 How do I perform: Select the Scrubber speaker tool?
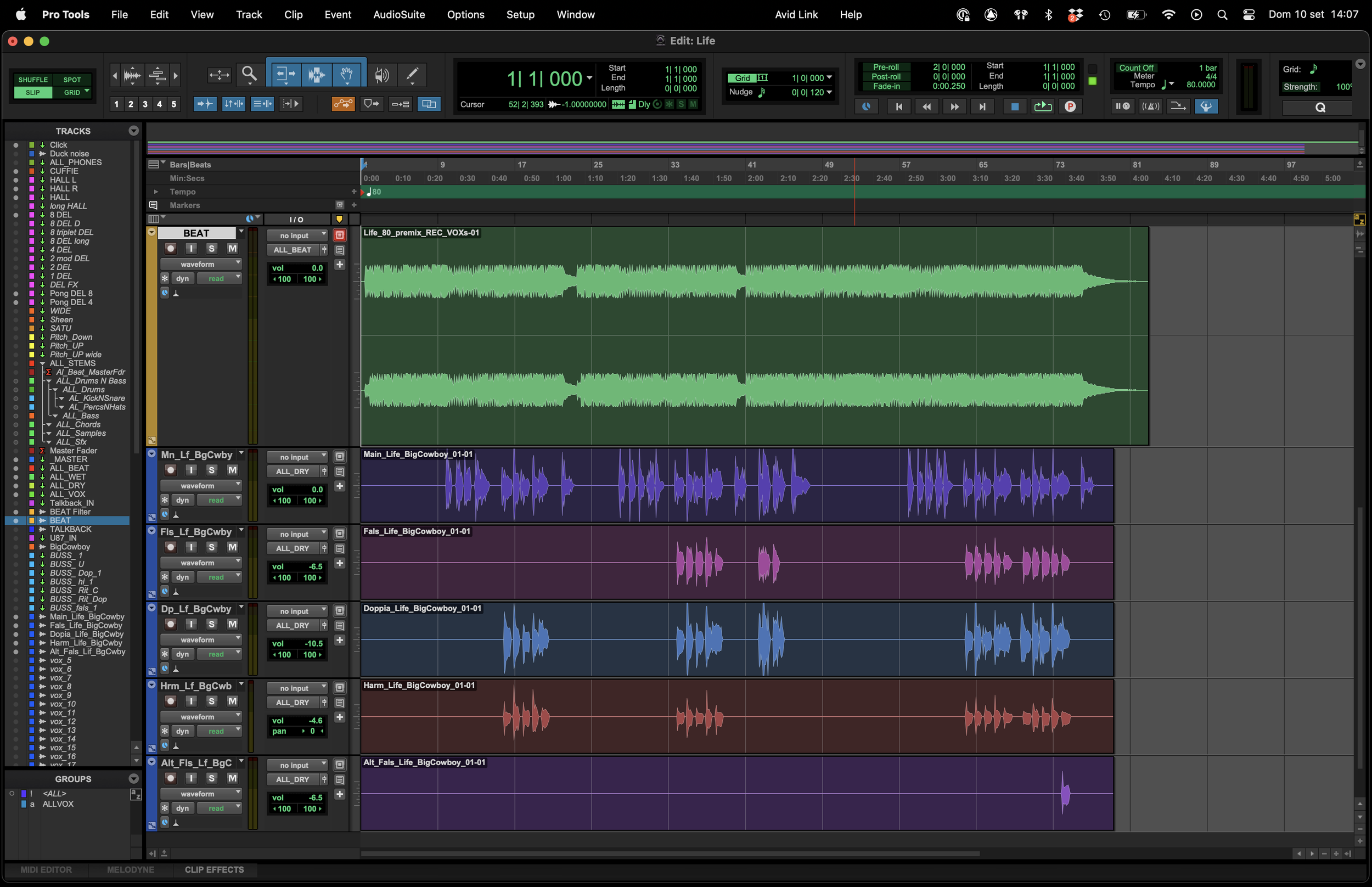click(381, 74)
